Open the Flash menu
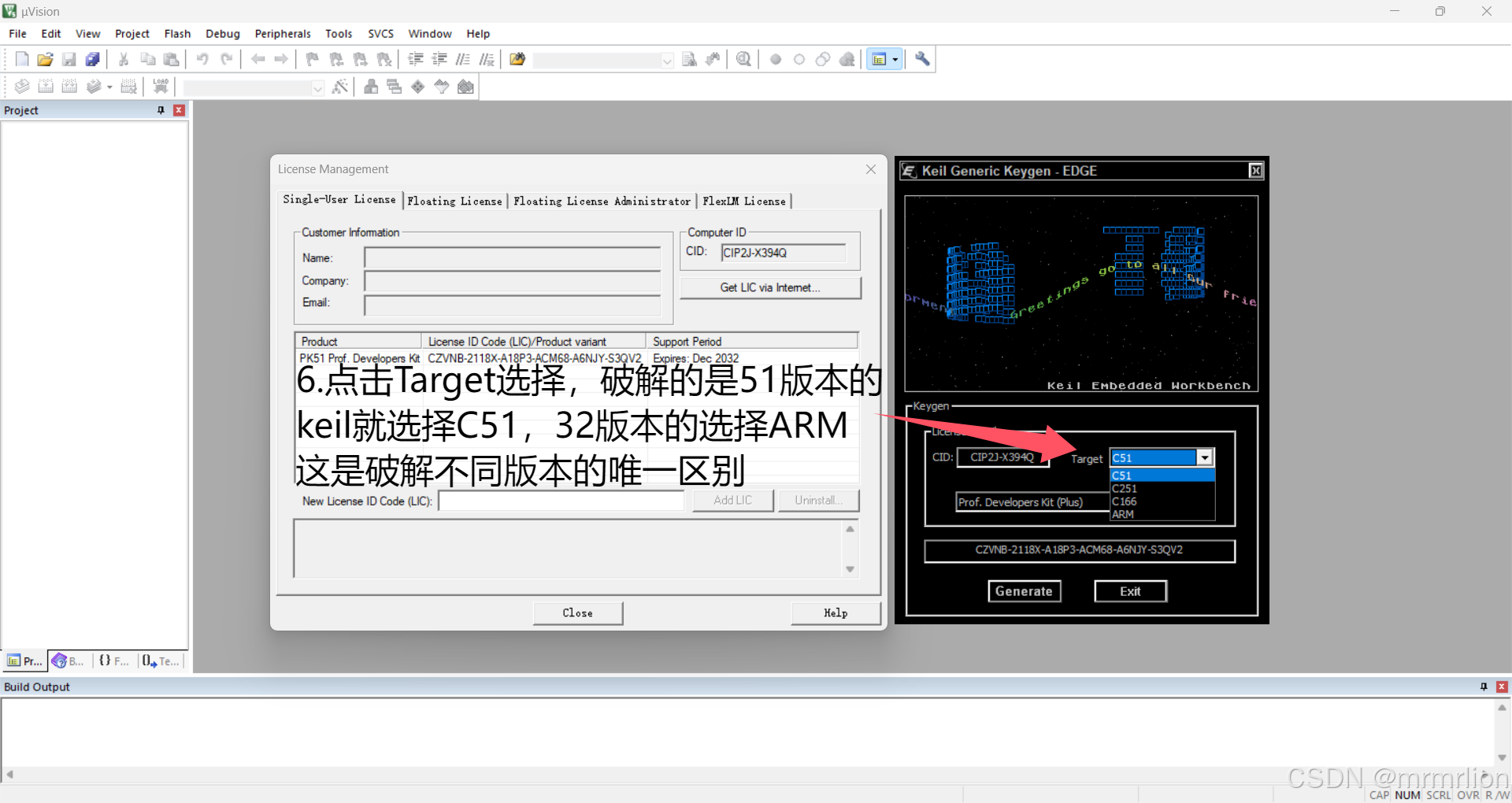Image resolution: width=1512 pixels, height=803 pixels. pyautogui.click(x=177, y=34)
